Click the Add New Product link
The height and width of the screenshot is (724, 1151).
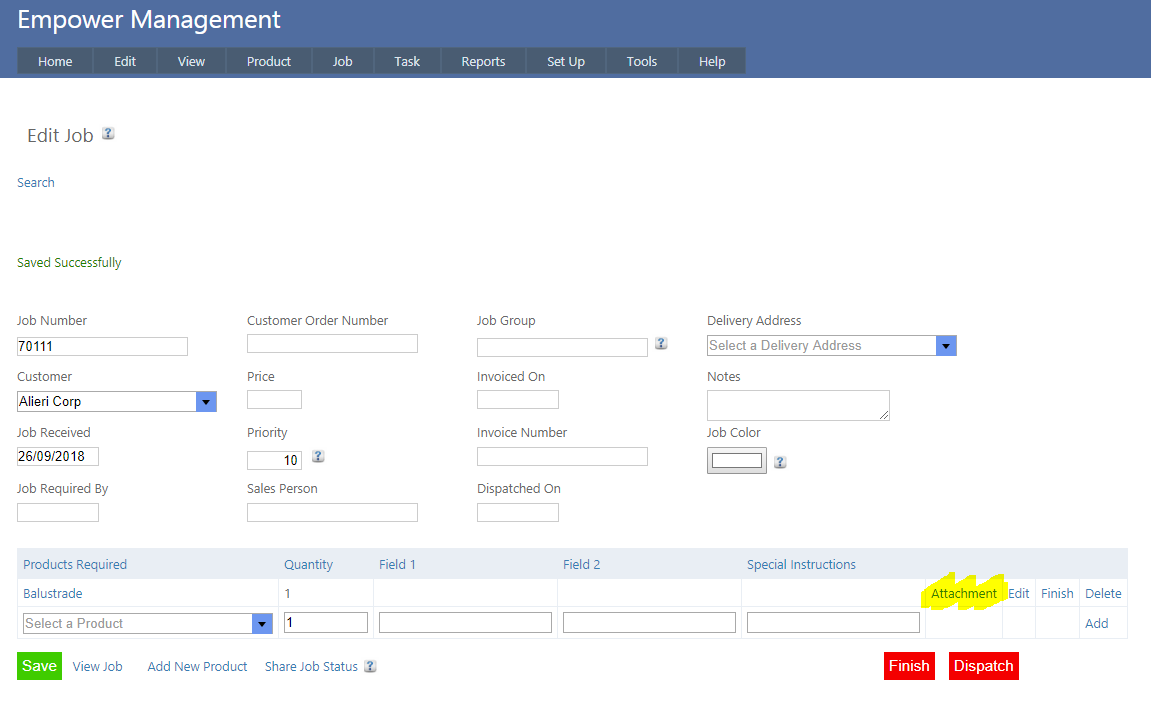[197, 666]
